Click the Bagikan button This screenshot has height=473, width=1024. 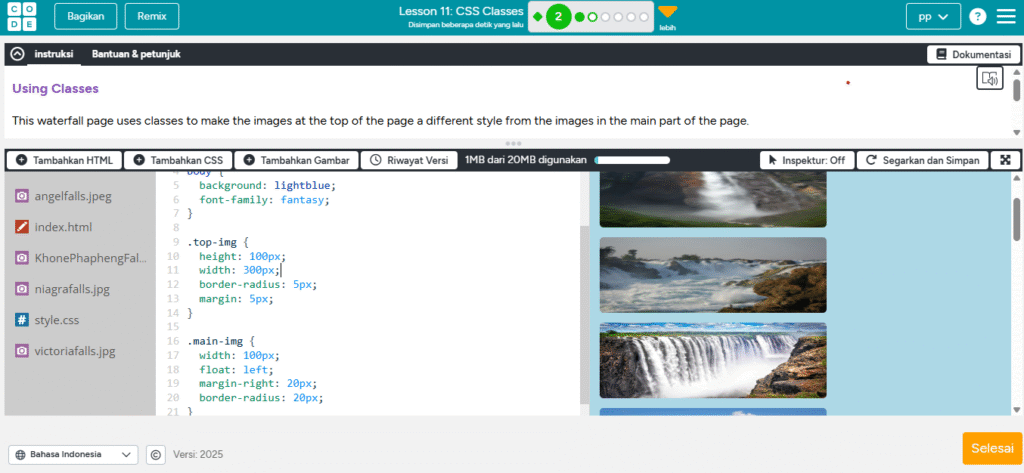(x=85, y=16)
